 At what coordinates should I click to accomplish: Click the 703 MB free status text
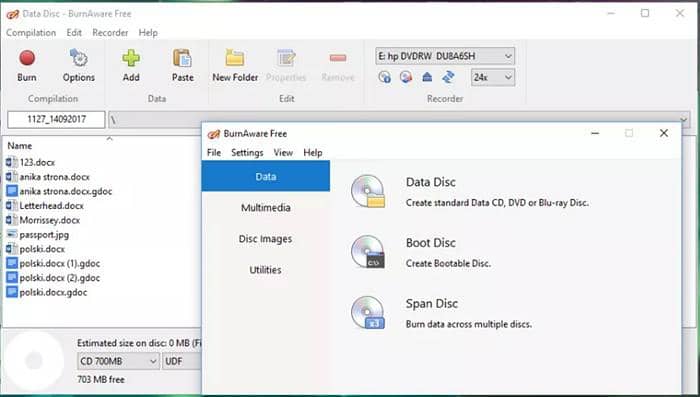pyautogui.click(x=101, y=380)
